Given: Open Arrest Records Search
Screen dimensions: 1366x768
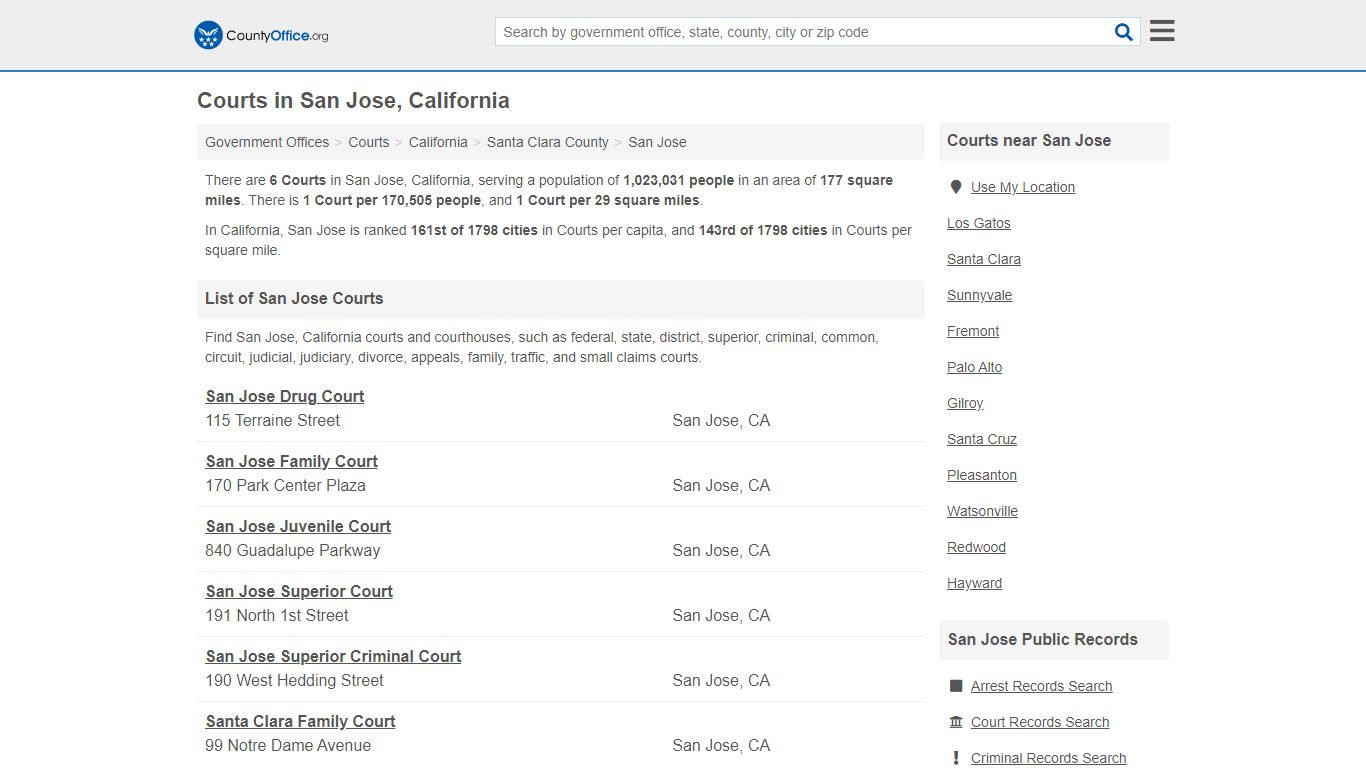Looking at the screenshot, I should 1042,686.
